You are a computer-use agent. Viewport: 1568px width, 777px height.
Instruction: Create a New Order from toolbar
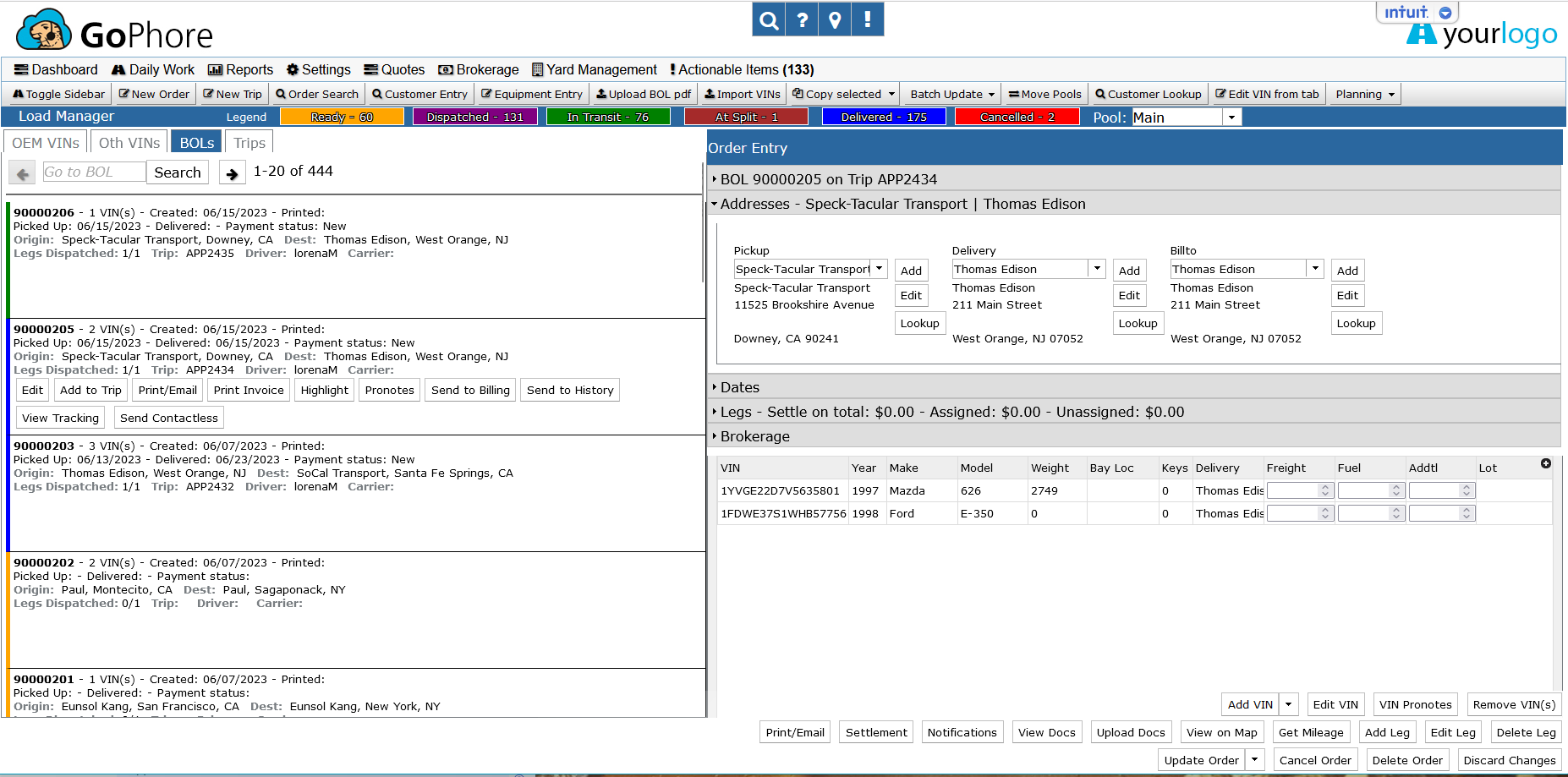click(x=154, y=94)
